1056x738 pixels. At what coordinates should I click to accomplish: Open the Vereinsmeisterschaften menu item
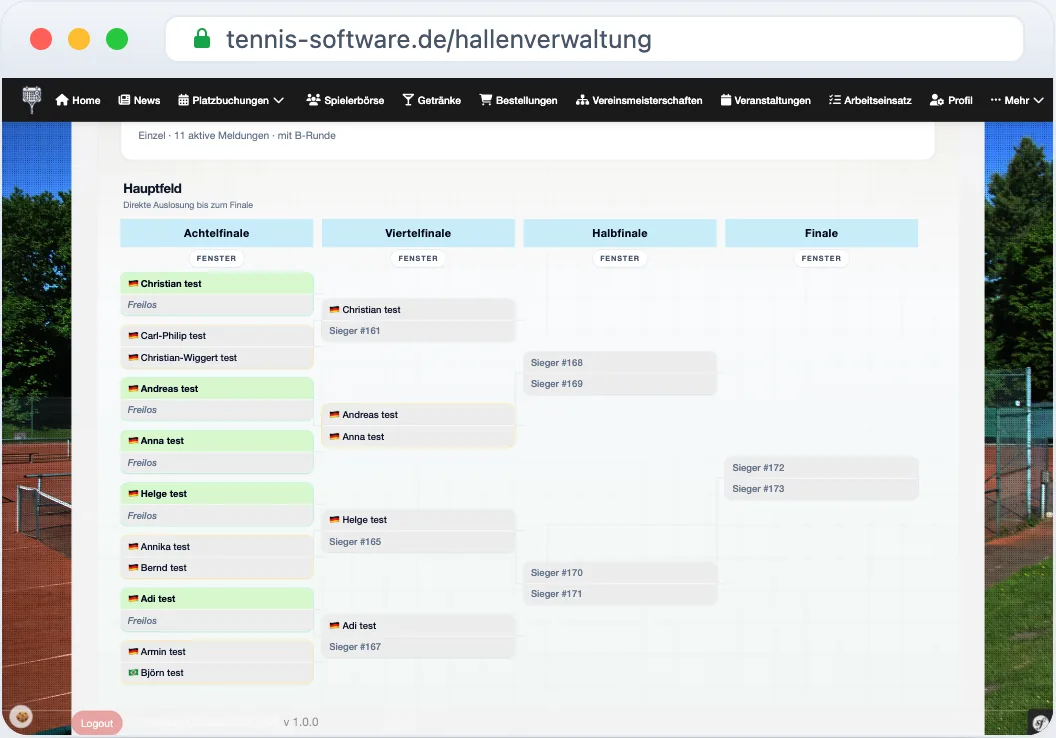click(x=639, y=100)
